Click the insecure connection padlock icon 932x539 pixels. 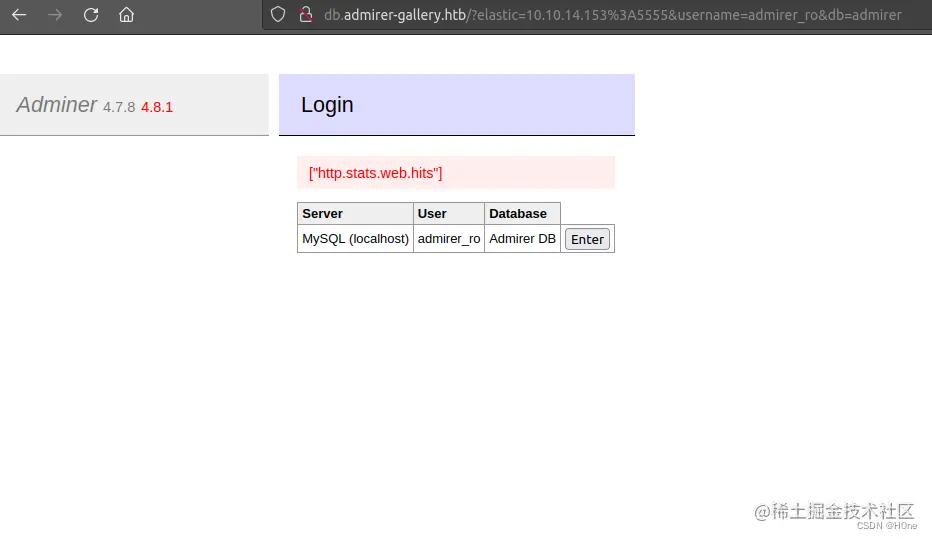pyautogui.click(x=306, y=15)
